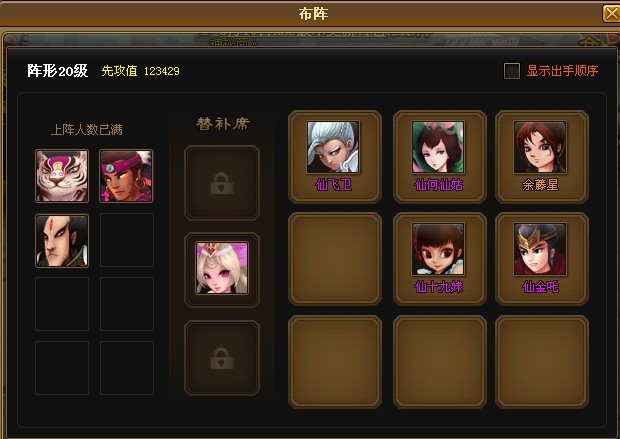Screen dimensions: 620x439
Task: Select empty formation slot in middle-left position
Action: coord(335,259)
